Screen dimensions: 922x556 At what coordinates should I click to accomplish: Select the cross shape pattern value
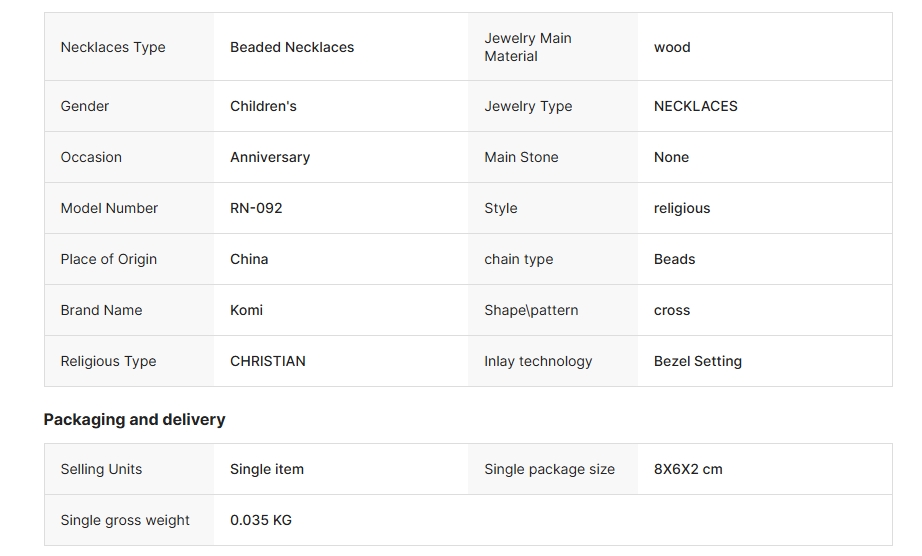pos(672,310)
